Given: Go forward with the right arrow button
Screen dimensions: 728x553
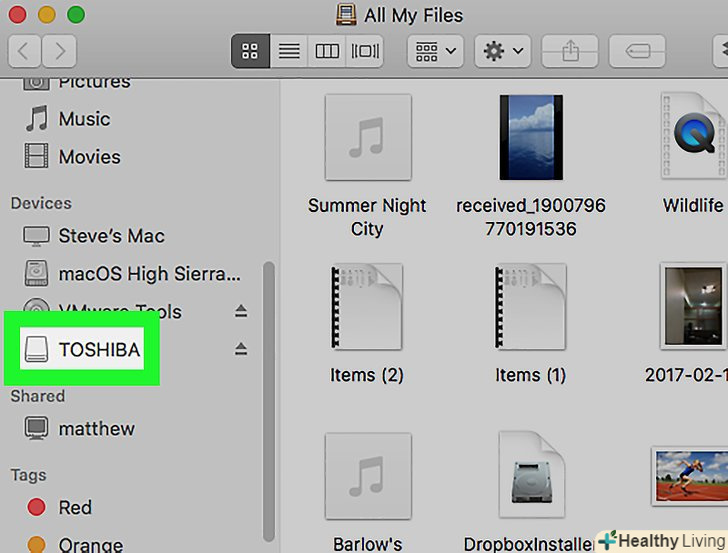Looking at the screenshot, I should 59,51.
